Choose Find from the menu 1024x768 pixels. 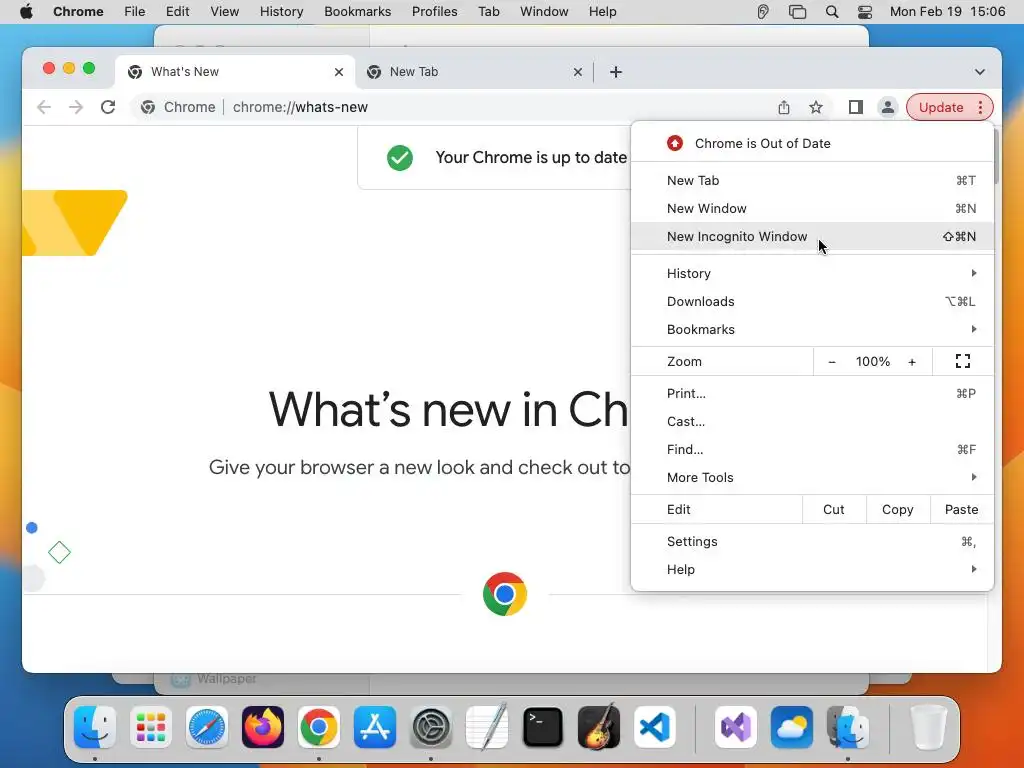click(812, 449)
